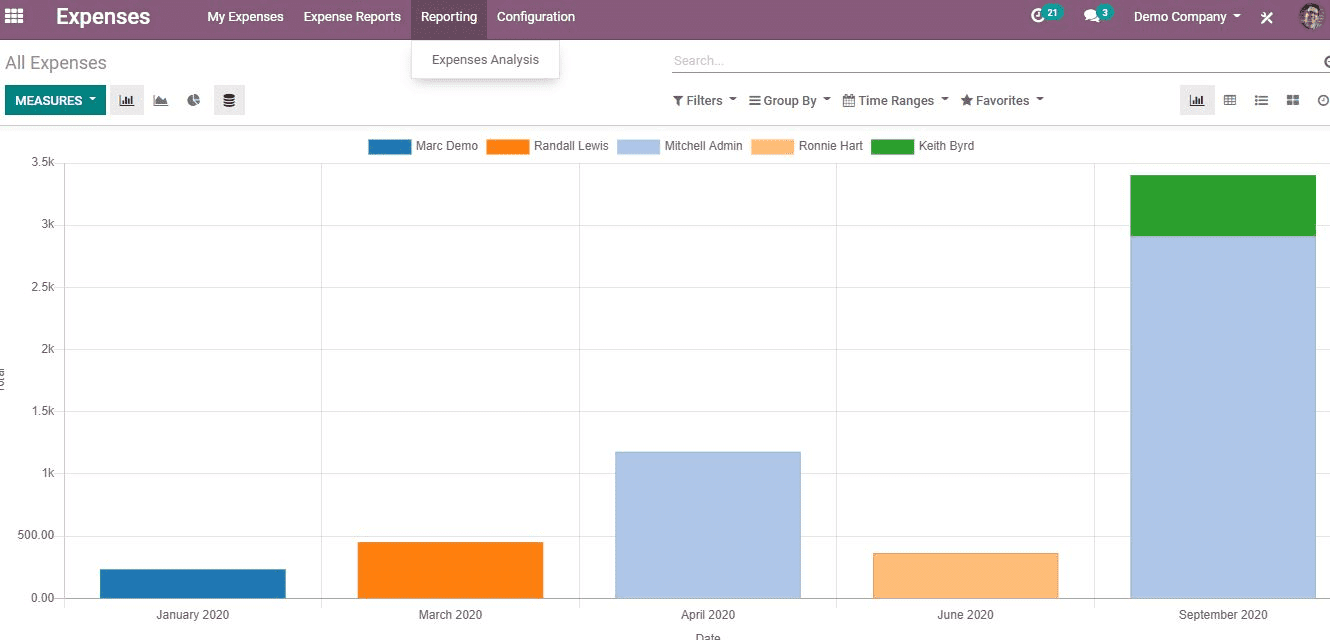Image resolution: width=1330 pixels, height=640 pixels.
Task: Toggle Randall Lewis legend swatch
Action: point(508,146)
